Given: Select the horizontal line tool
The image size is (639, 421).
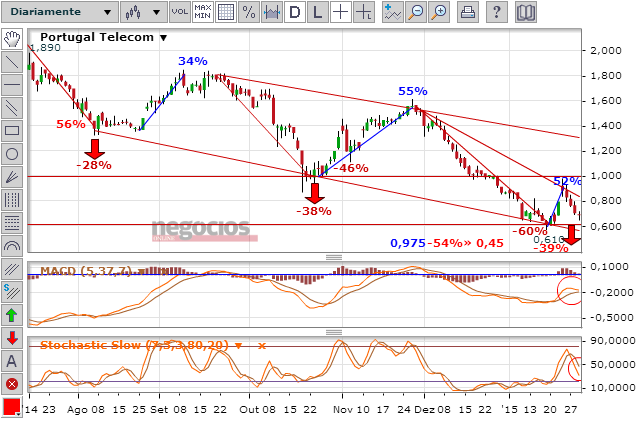Looking at the screenshot, I should tap(12, 85).
